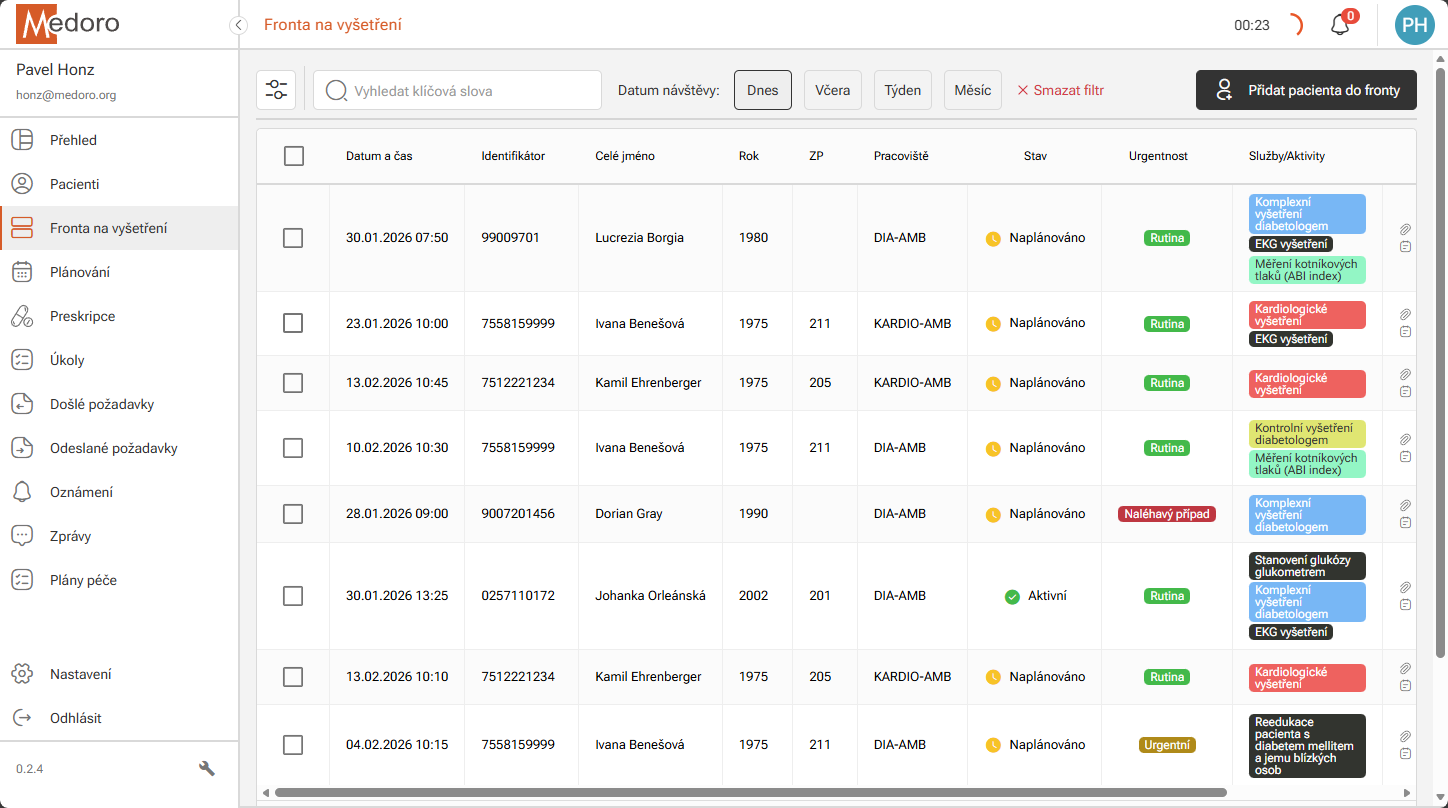The width and height of the screenshot is (1448, 808).
Task: Open the filter settings sliders icon
Action: [x=276, y=90]
